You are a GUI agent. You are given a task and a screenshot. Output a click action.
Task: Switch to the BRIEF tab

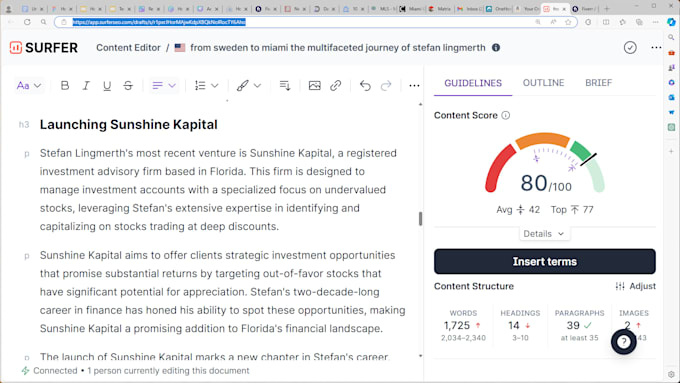pos(598,83)
